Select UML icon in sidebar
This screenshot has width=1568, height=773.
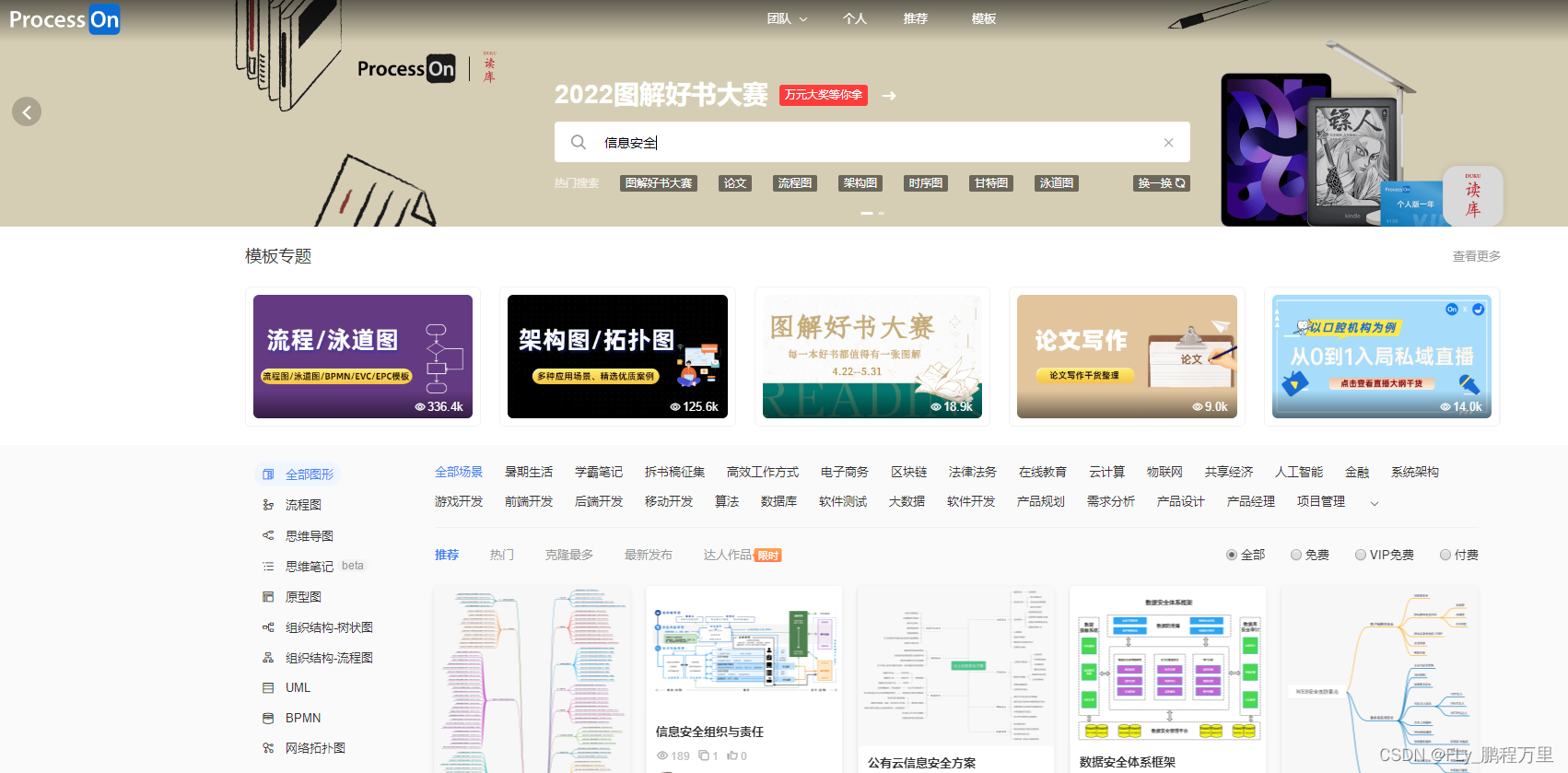tap(268, 687)
